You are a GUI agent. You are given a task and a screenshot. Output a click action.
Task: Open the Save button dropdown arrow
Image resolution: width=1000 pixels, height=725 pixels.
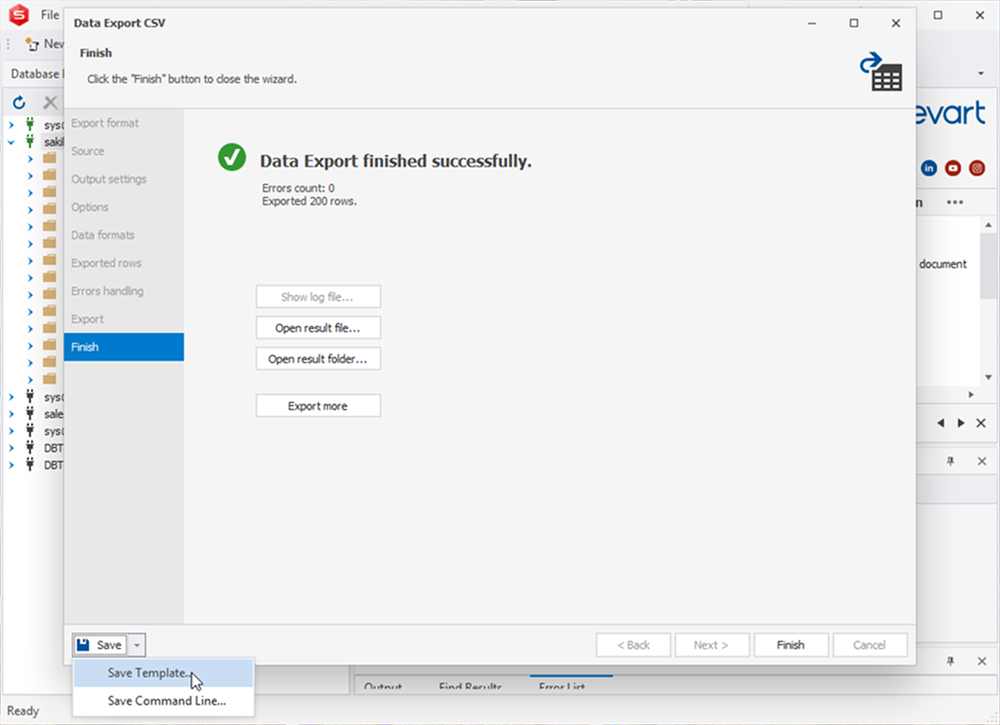(139, 645)
